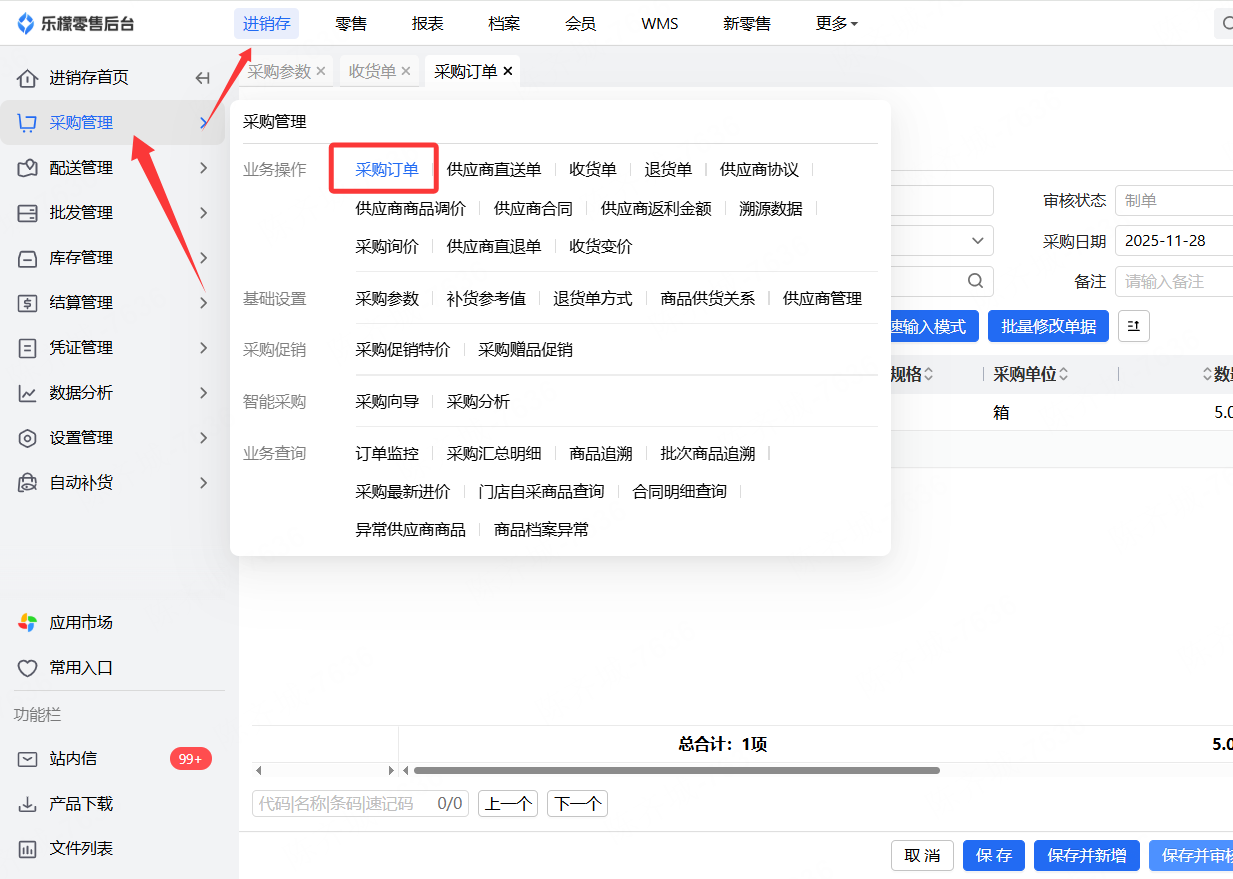Open 供应商管理 link
Screen dimensions: 1233x879
coord(822,298)
